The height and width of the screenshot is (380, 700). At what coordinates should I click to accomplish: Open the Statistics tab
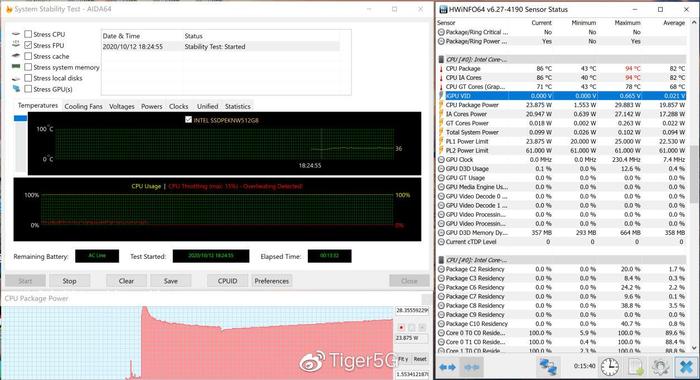point(238,106)
